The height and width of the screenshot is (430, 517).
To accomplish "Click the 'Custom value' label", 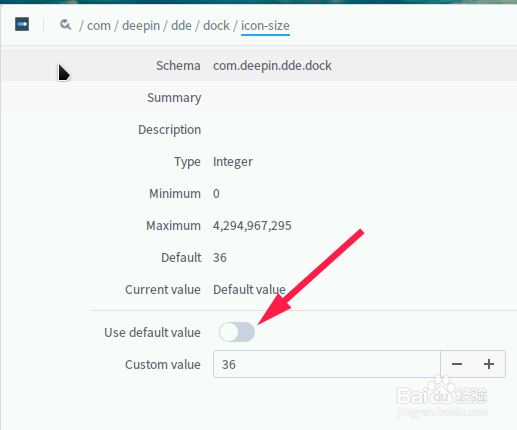I will pyautogui.click(x=163, y=365).
